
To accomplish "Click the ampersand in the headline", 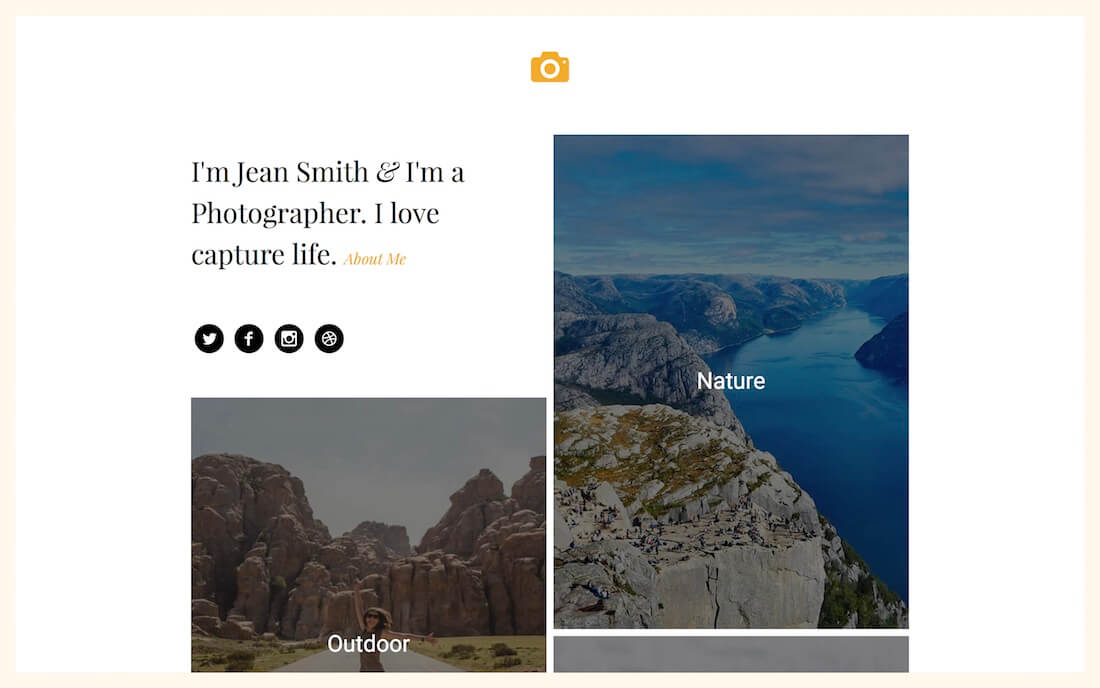I will pos(387,172).
